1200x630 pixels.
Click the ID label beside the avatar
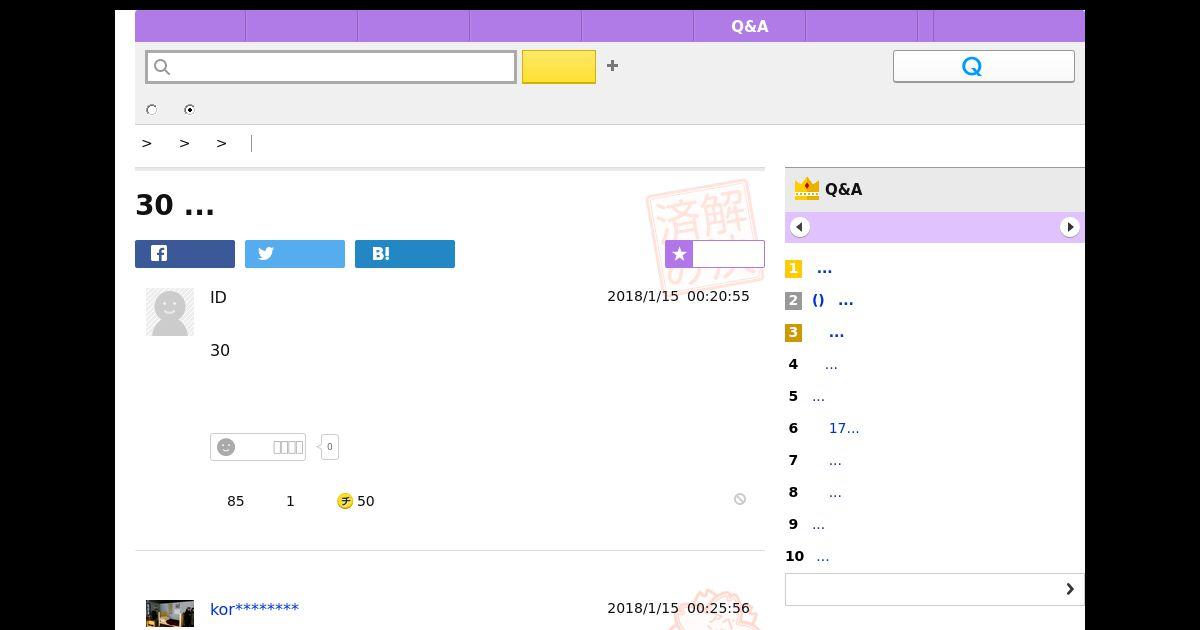tap(218, 297)
